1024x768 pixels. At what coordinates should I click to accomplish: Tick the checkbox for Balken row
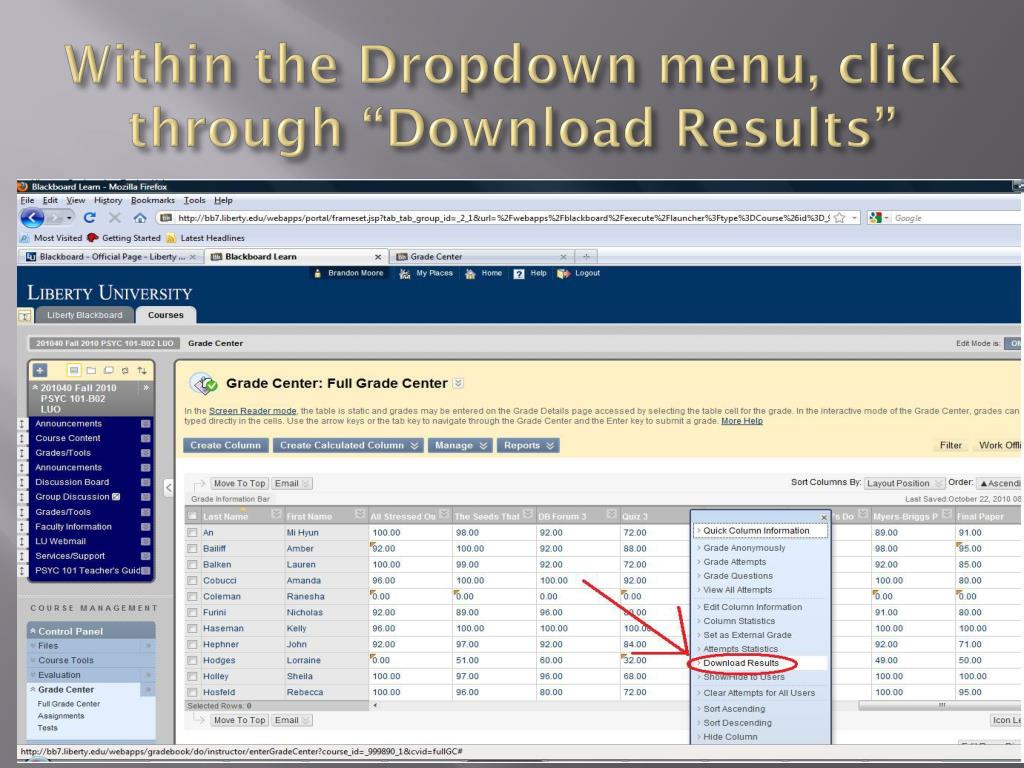pos(192,565)
